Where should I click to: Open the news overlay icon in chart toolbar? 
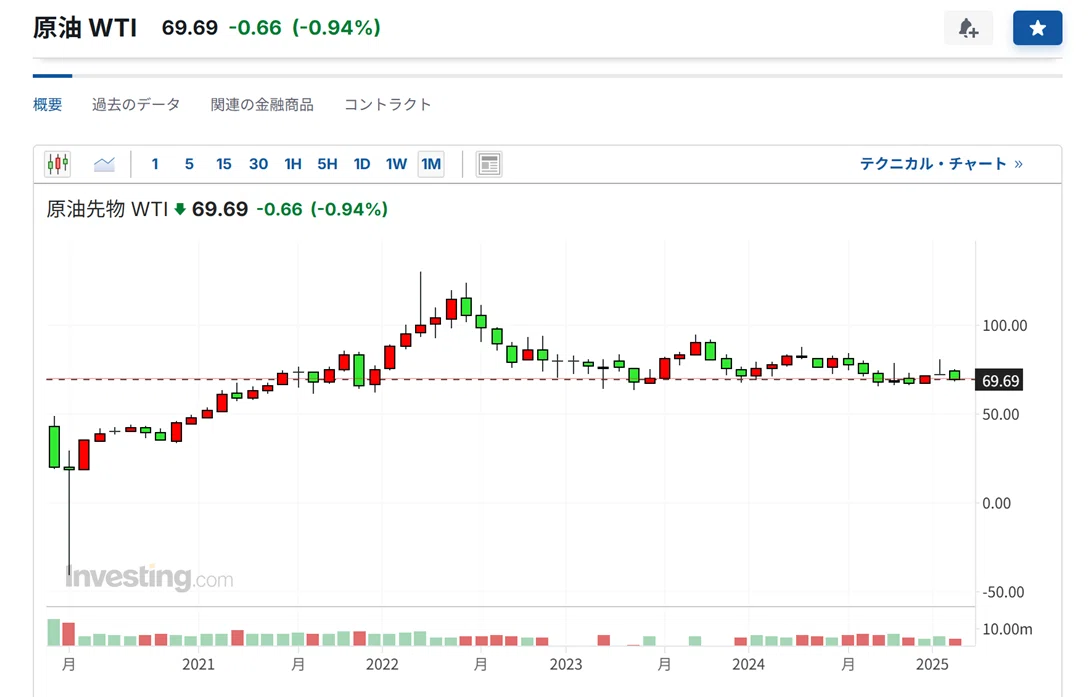[x=489, y=165]
